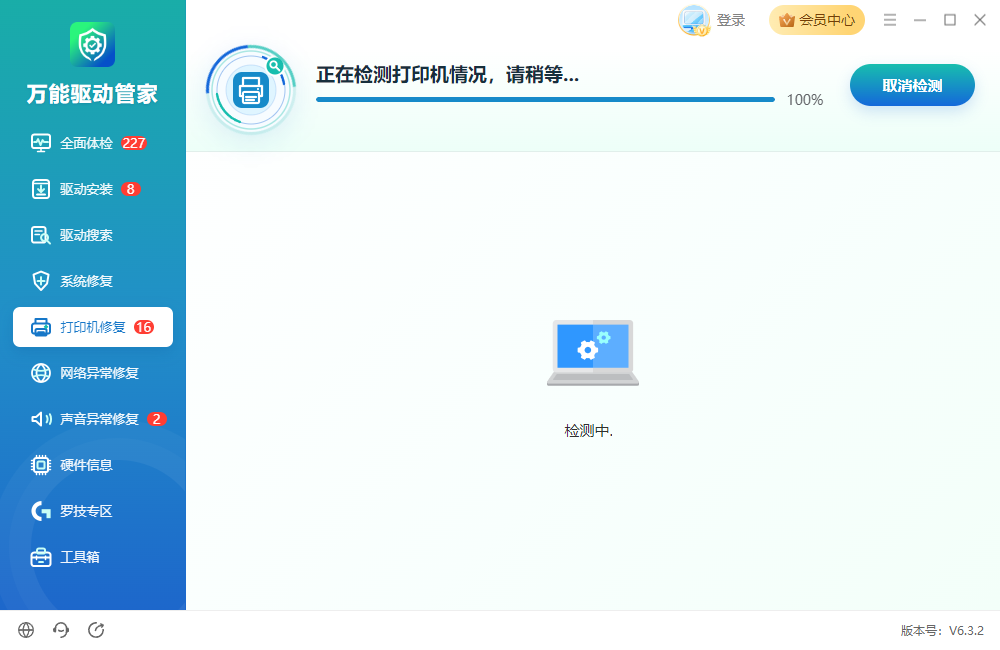Viewport: 1000px width, 650px height.
Task: Click the circular printer scanning icon
Action: point(251,89)
